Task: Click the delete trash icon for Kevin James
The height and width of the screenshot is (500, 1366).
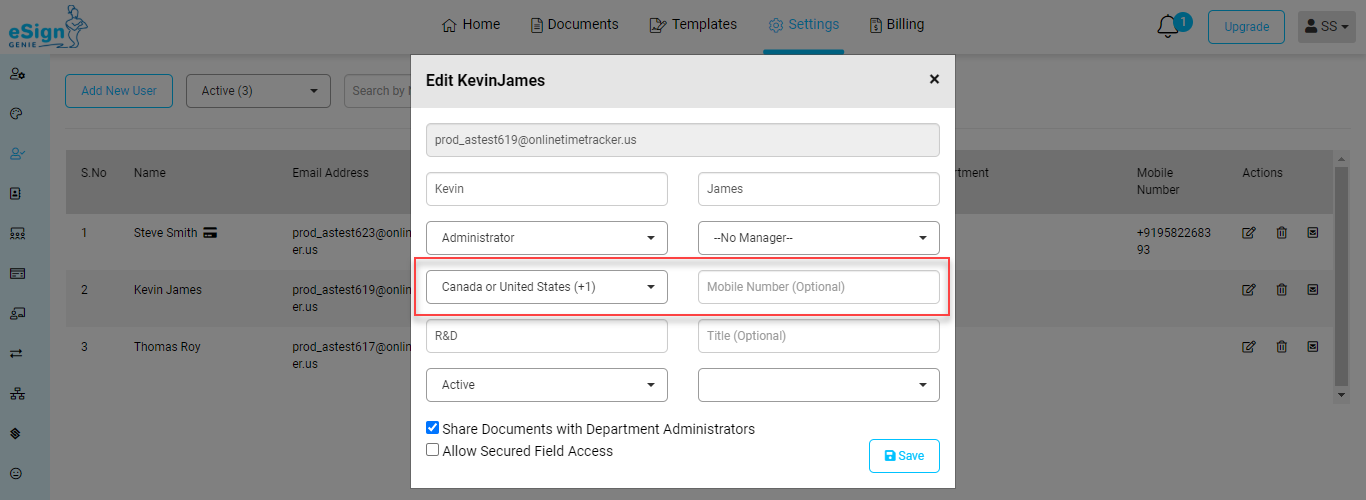Action: pyautogui.click(x=1281, y=290)
